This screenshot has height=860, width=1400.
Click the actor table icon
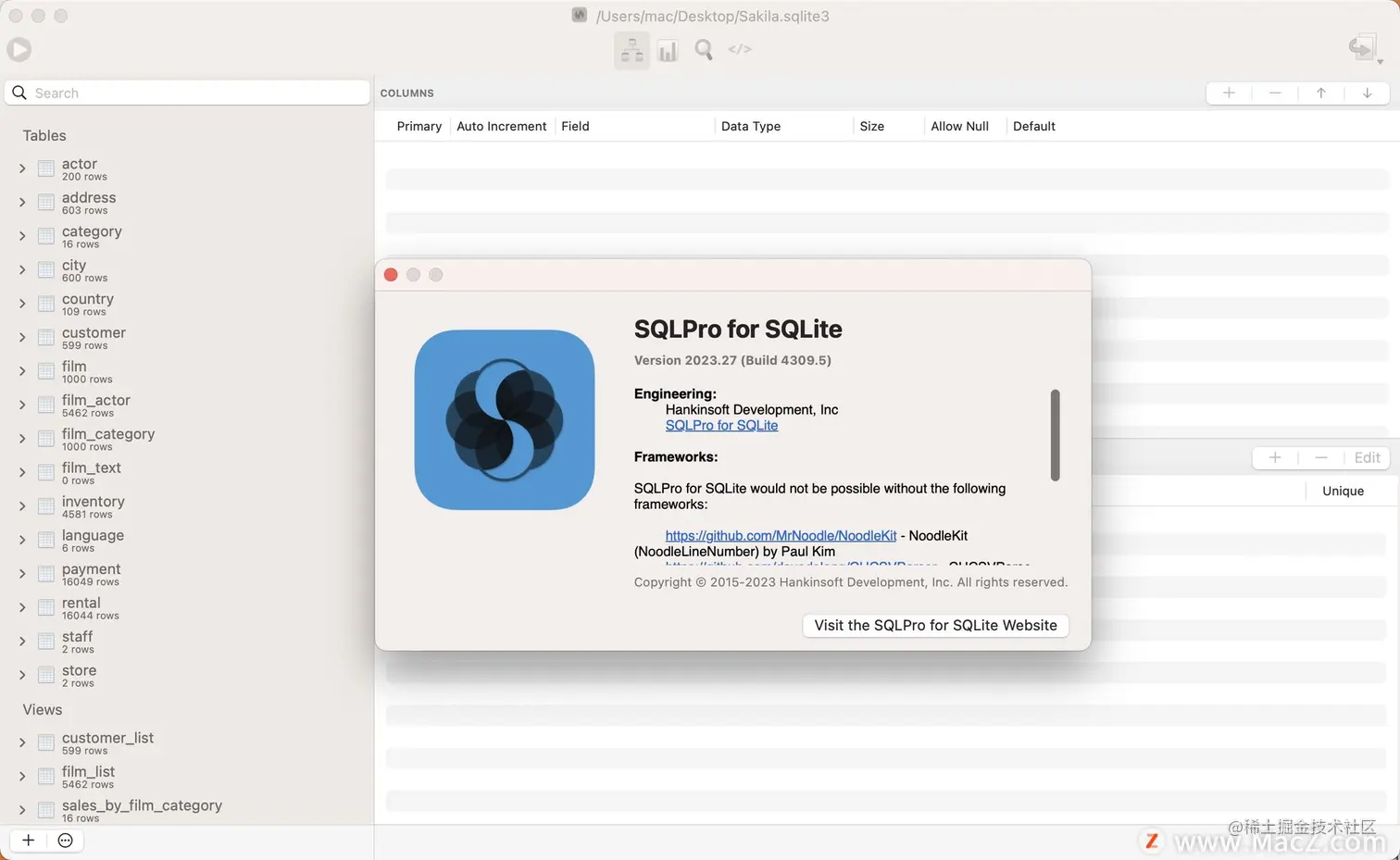[x=45, y=168]
